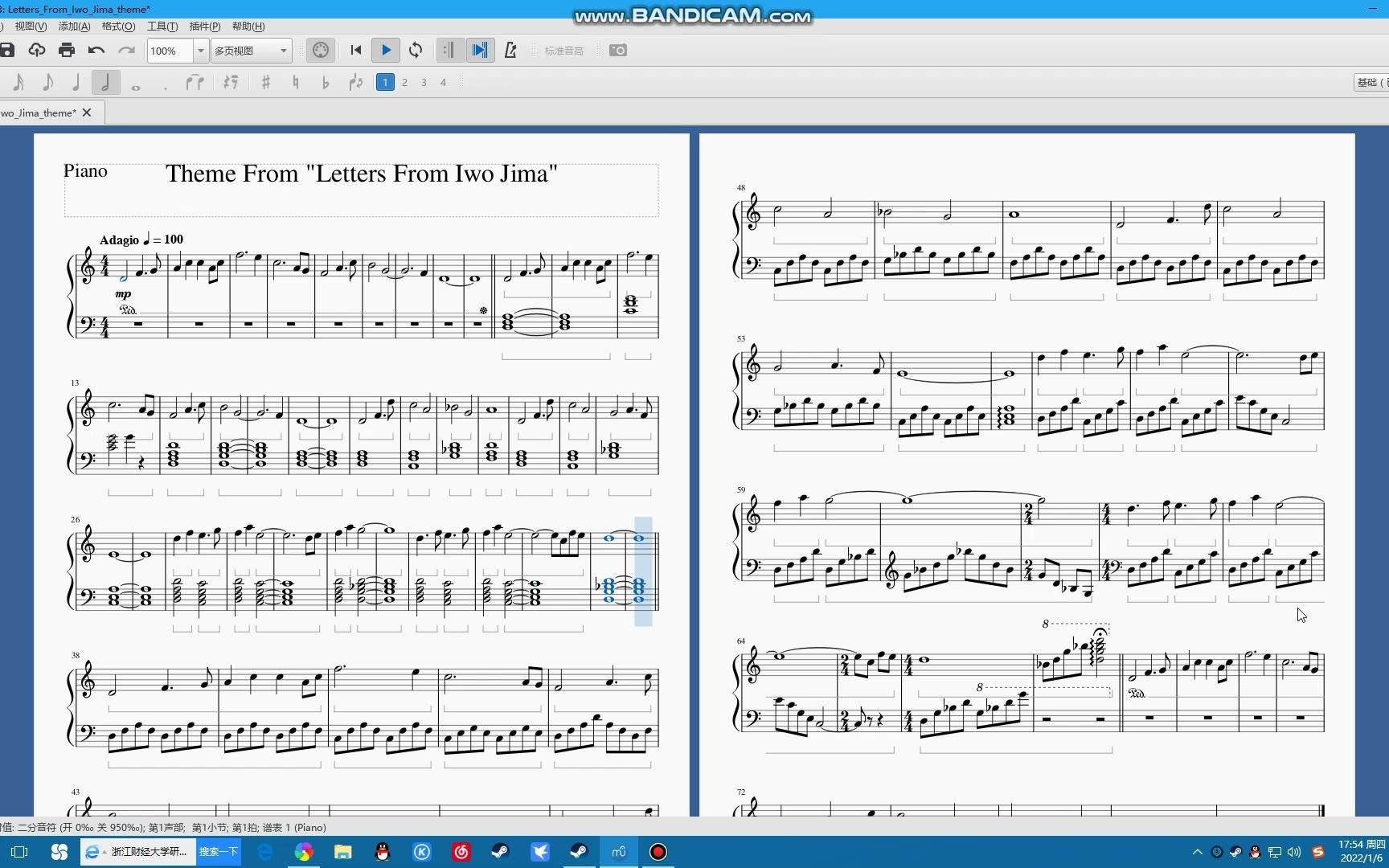Select voice 4
This screenshot has width=1389, height=868.
coord(443,82)
